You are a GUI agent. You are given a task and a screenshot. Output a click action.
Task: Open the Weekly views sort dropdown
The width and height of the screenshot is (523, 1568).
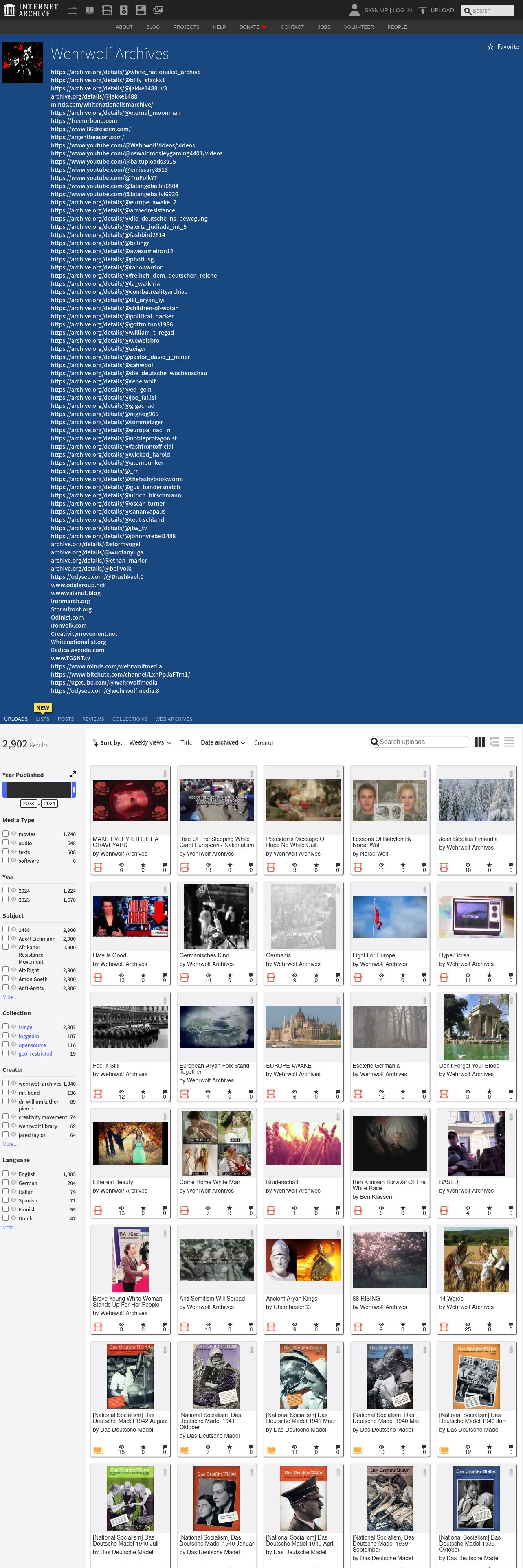click(150, 742)
